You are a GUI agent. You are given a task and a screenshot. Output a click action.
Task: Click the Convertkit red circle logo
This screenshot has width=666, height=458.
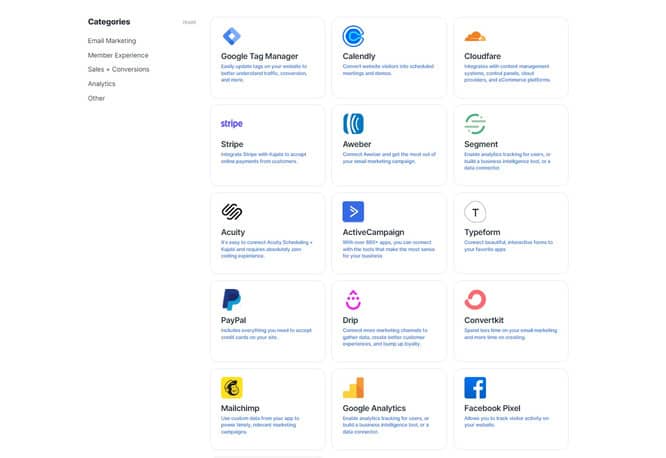pyautogui.click(x=475, y=300)
